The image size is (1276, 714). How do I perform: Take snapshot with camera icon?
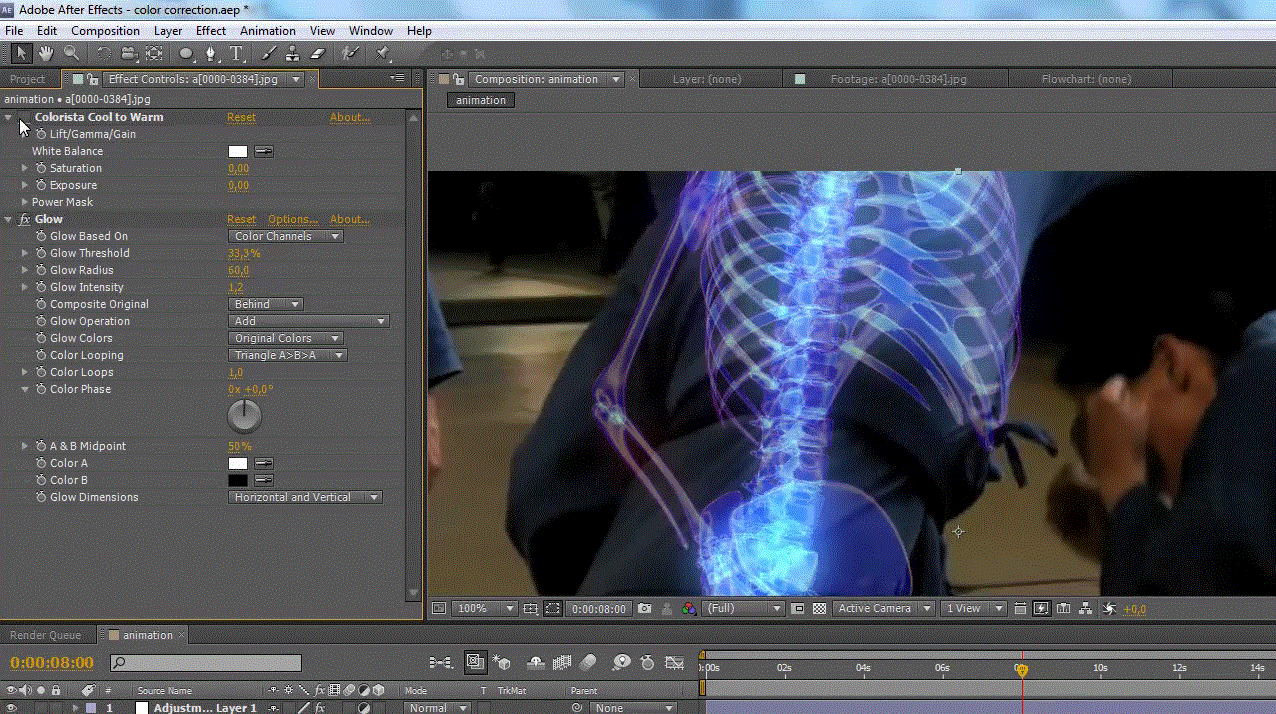(645, 608)
